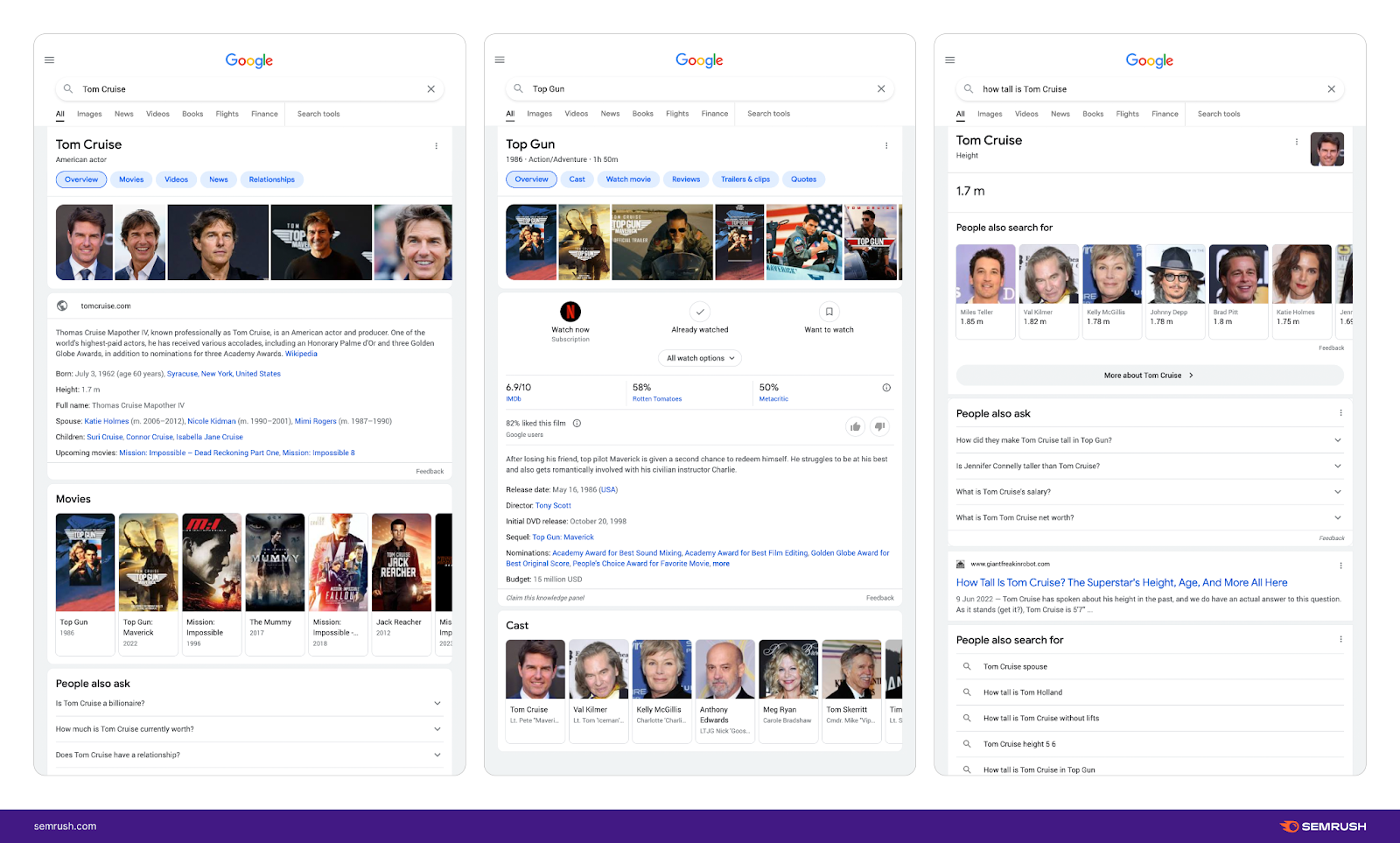Select Trailers & clips chip
Viewport: 1400px width, 843px height.
tap(745, 179)
